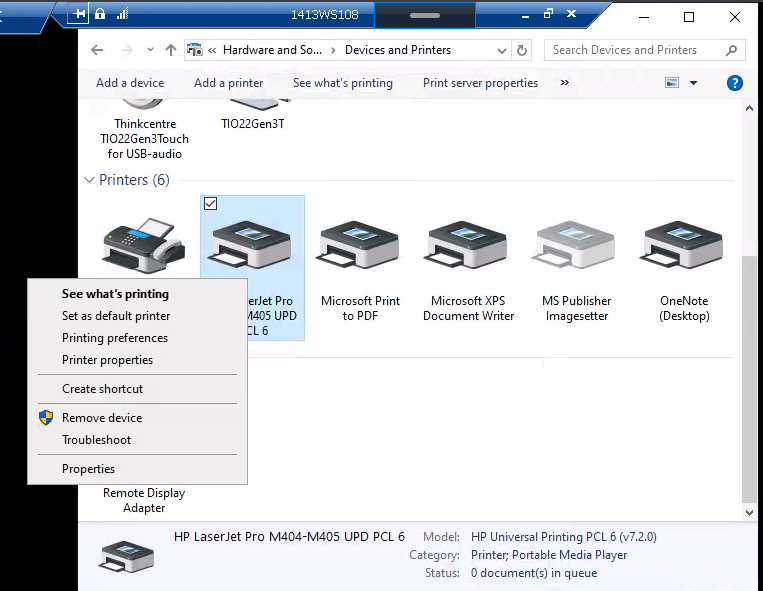This screenshot has height=591, width=763.
Task: Click the up arrow navigation icon
Action: click(171, 50)
